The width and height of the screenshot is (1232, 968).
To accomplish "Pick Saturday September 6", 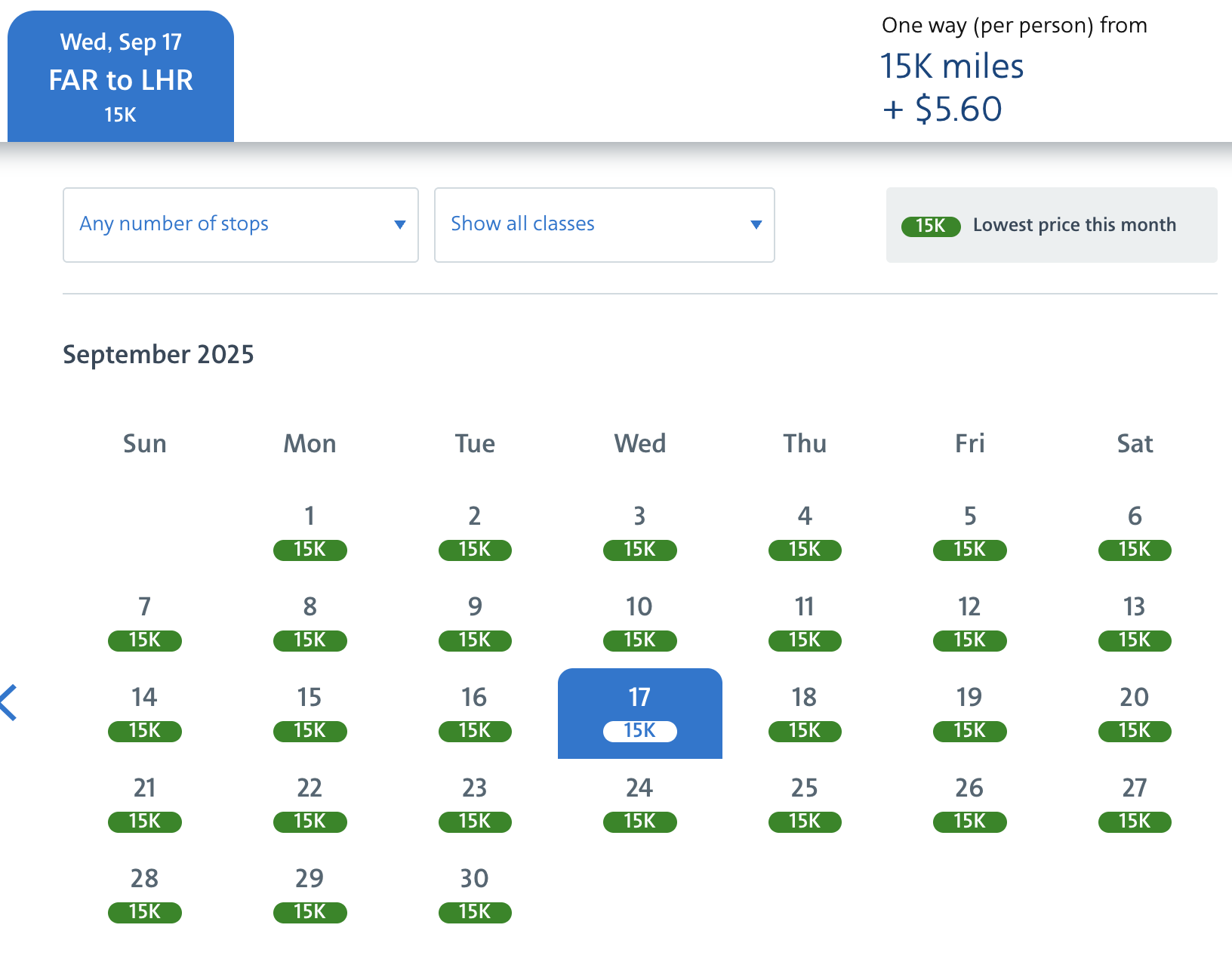I will [x=1135, y=532].
